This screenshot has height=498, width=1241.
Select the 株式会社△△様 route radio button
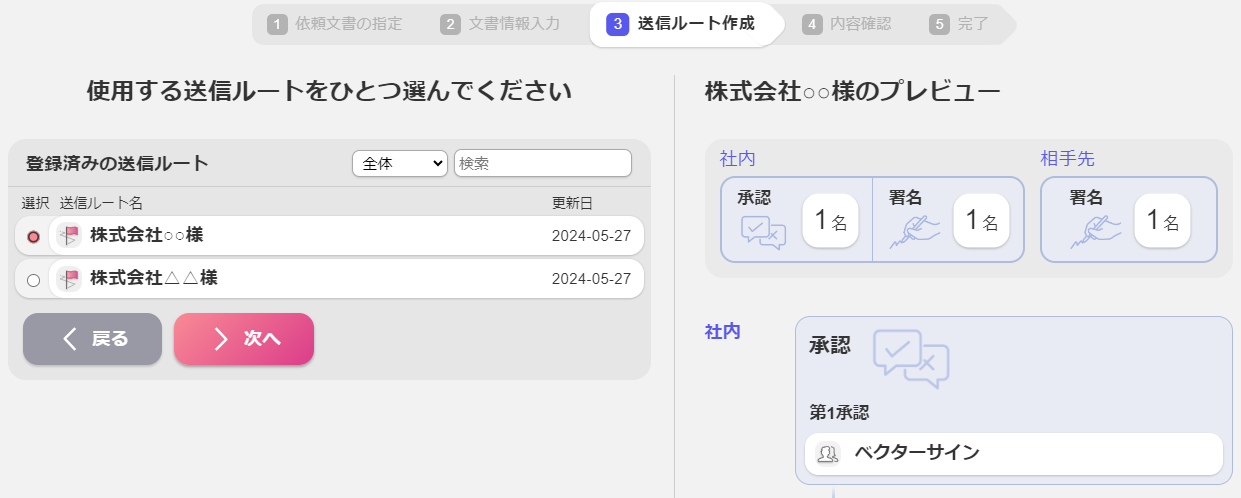[33, 280]
